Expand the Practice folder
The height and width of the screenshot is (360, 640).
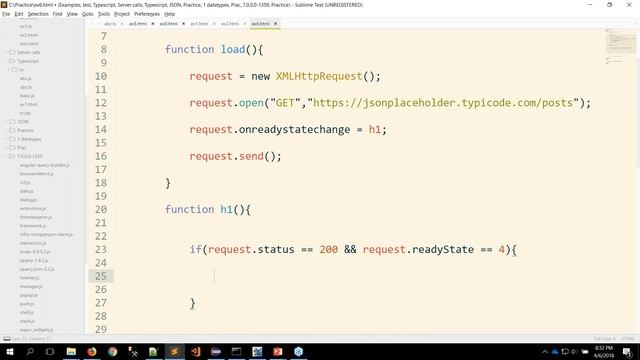pos(7,130)
